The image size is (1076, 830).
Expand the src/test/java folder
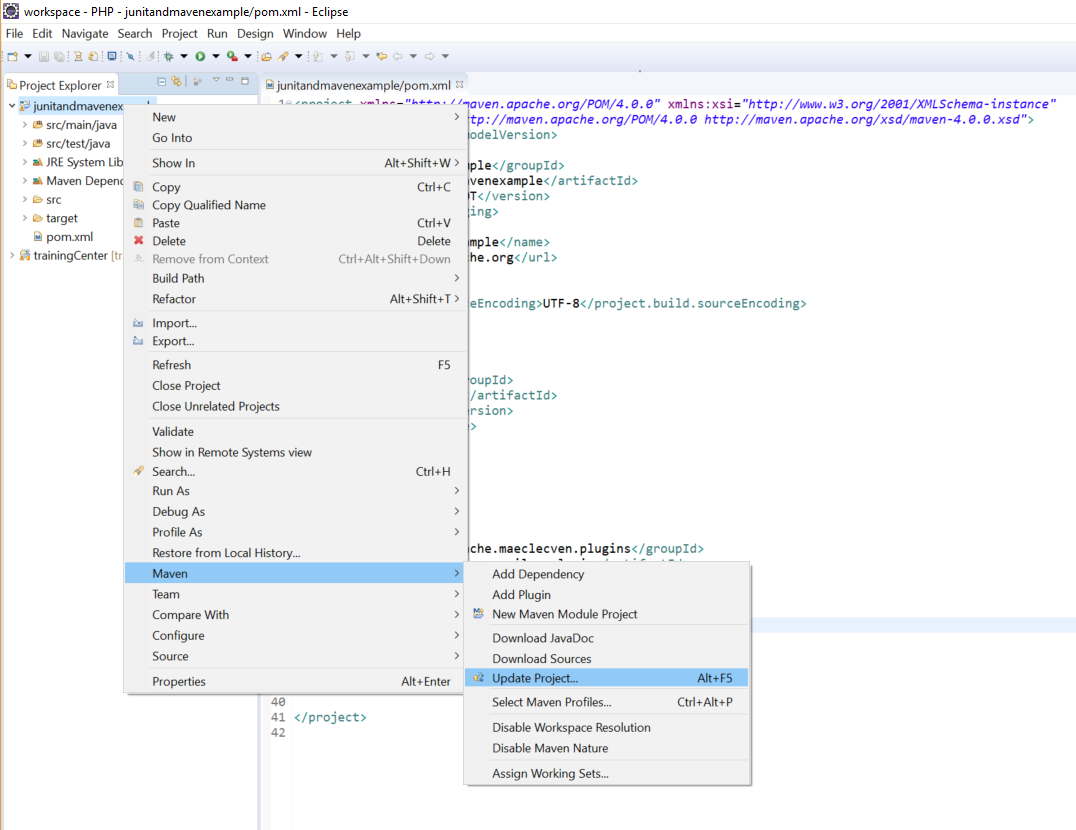(x=25, y=143)
